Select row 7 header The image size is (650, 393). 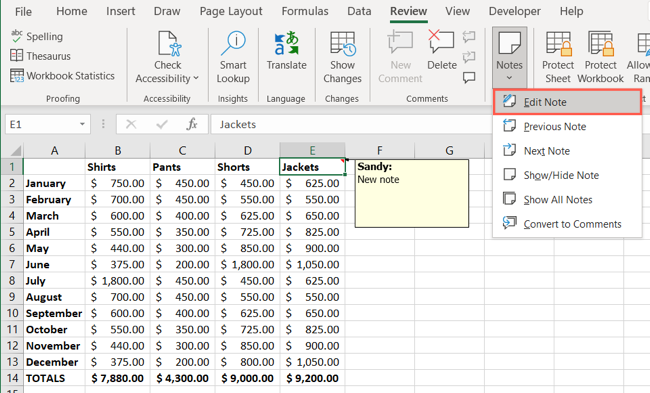[x=12, y=264]
